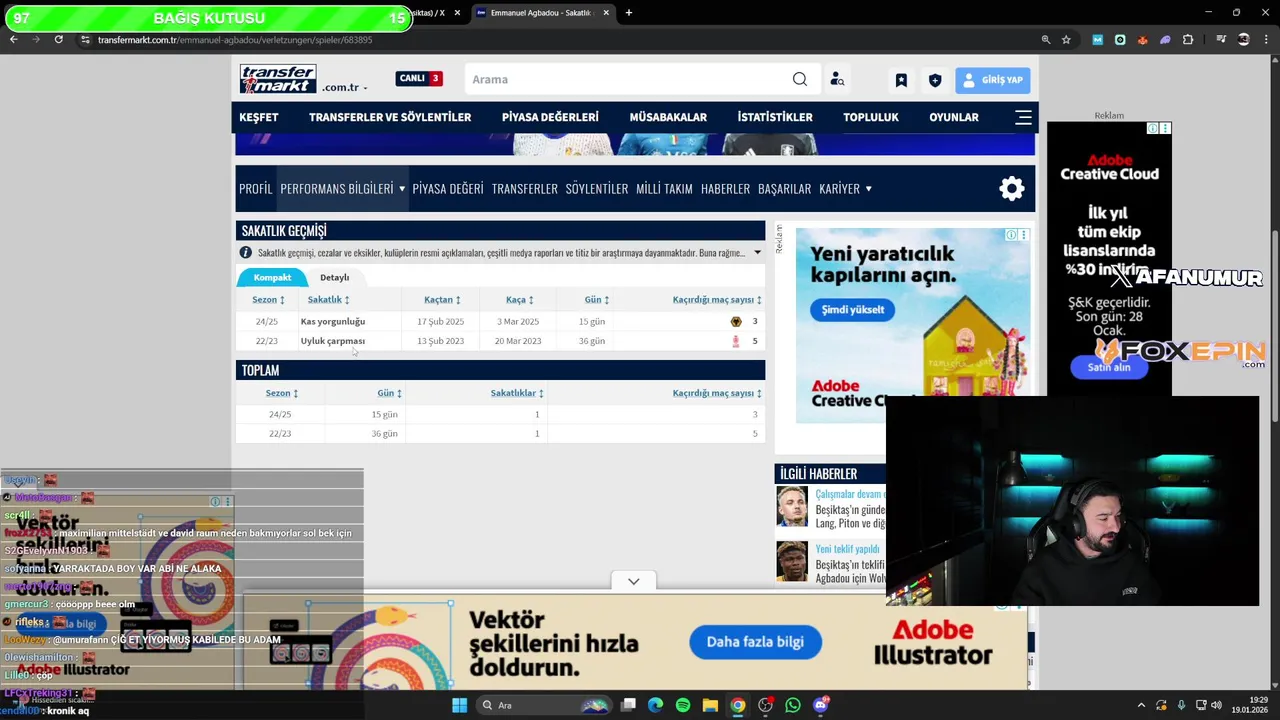Open new browser tab with plus
This screenshot has width=1280, height=720.
(629, 13)
